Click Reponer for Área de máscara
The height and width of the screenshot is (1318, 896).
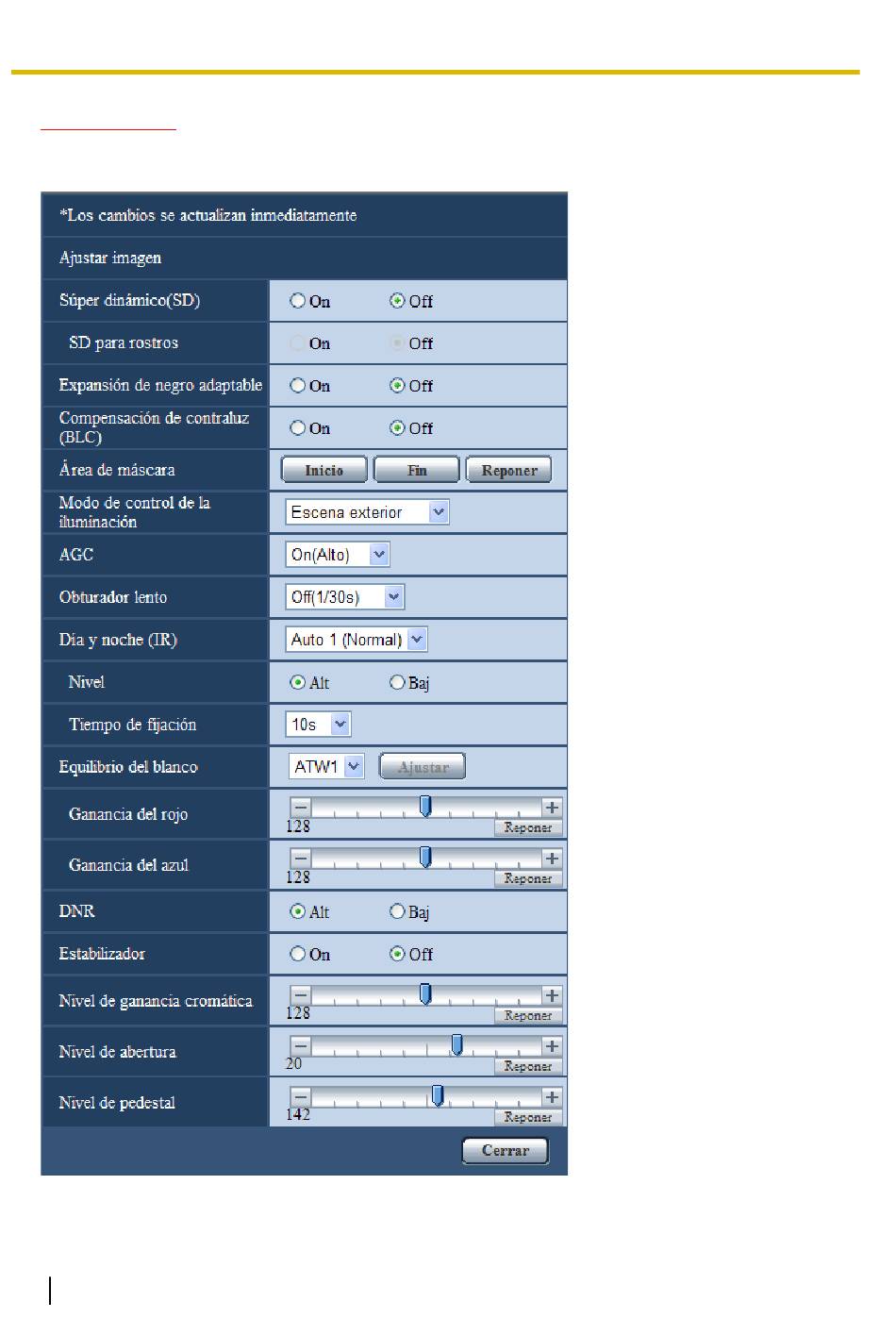pyautogui.click(x=509, y=470)
